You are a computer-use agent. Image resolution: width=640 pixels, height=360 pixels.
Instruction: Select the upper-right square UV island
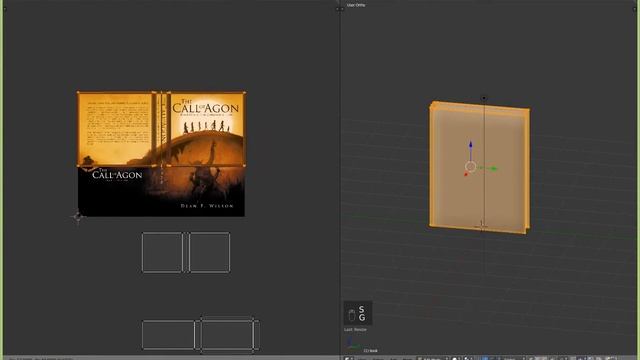[209, 252]
